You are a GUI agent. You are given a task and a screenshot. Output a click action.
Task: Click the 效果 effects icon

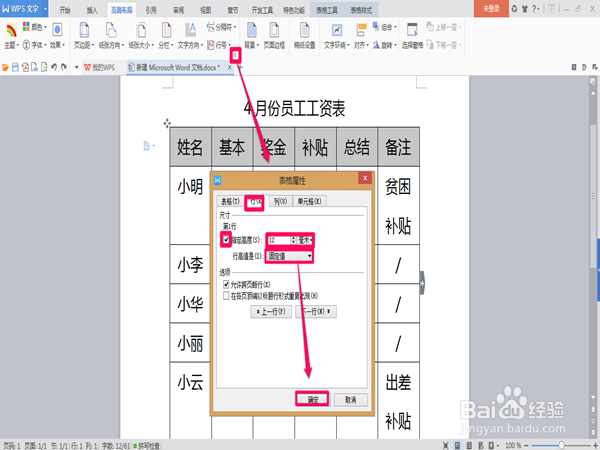click(57, 29)
